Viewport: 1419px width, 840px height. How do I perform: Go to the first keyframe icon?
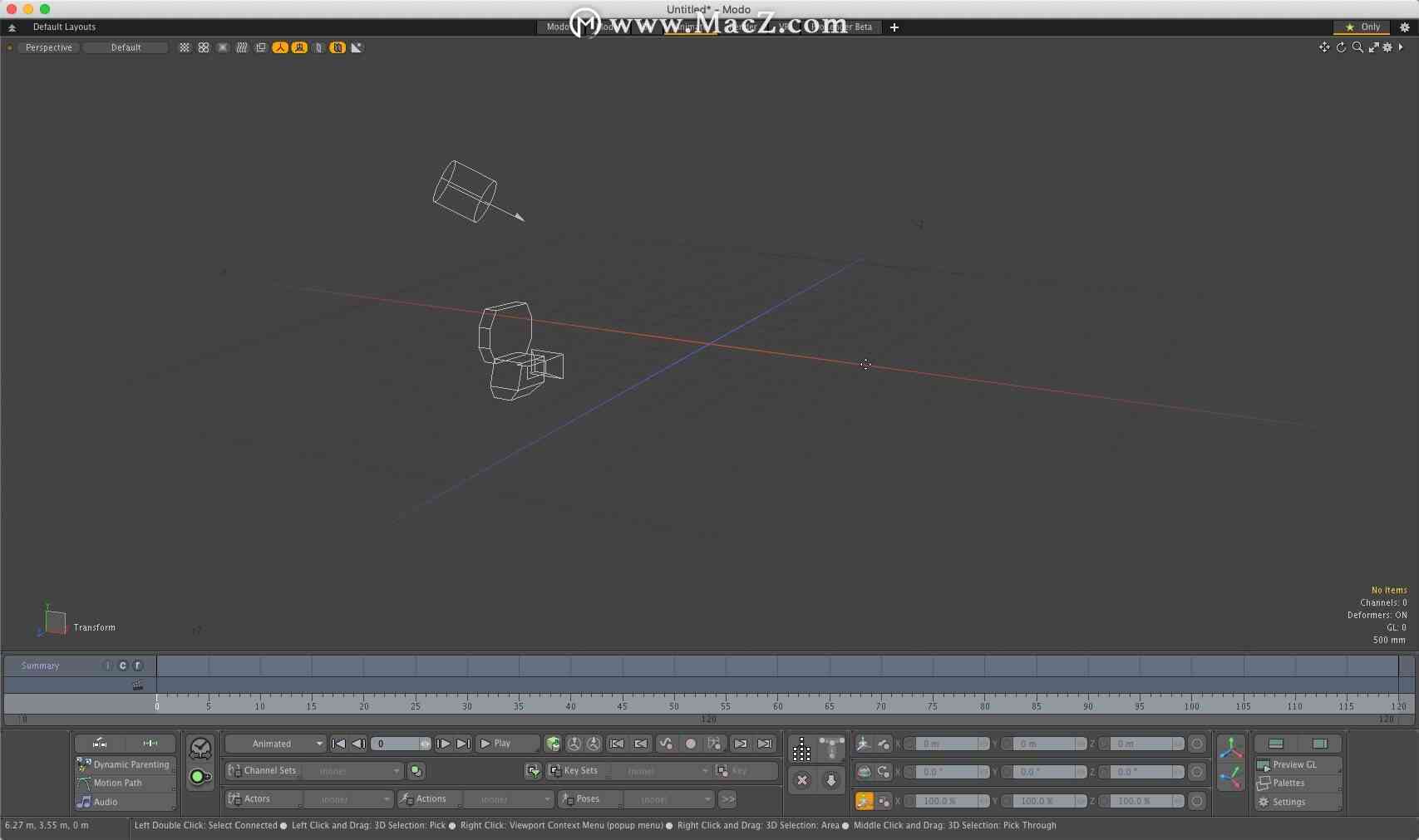(x=617, y=744)
